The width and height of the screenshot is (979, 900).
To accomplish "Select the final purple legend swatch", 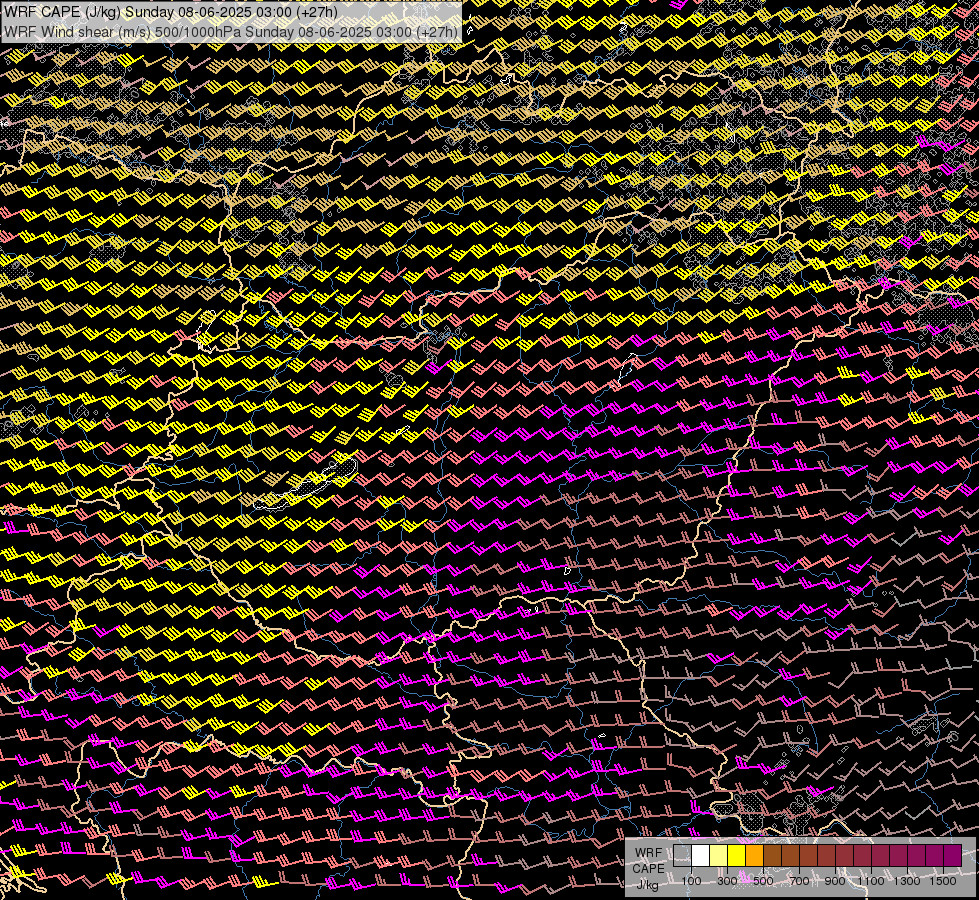I will tap(952, 856).
